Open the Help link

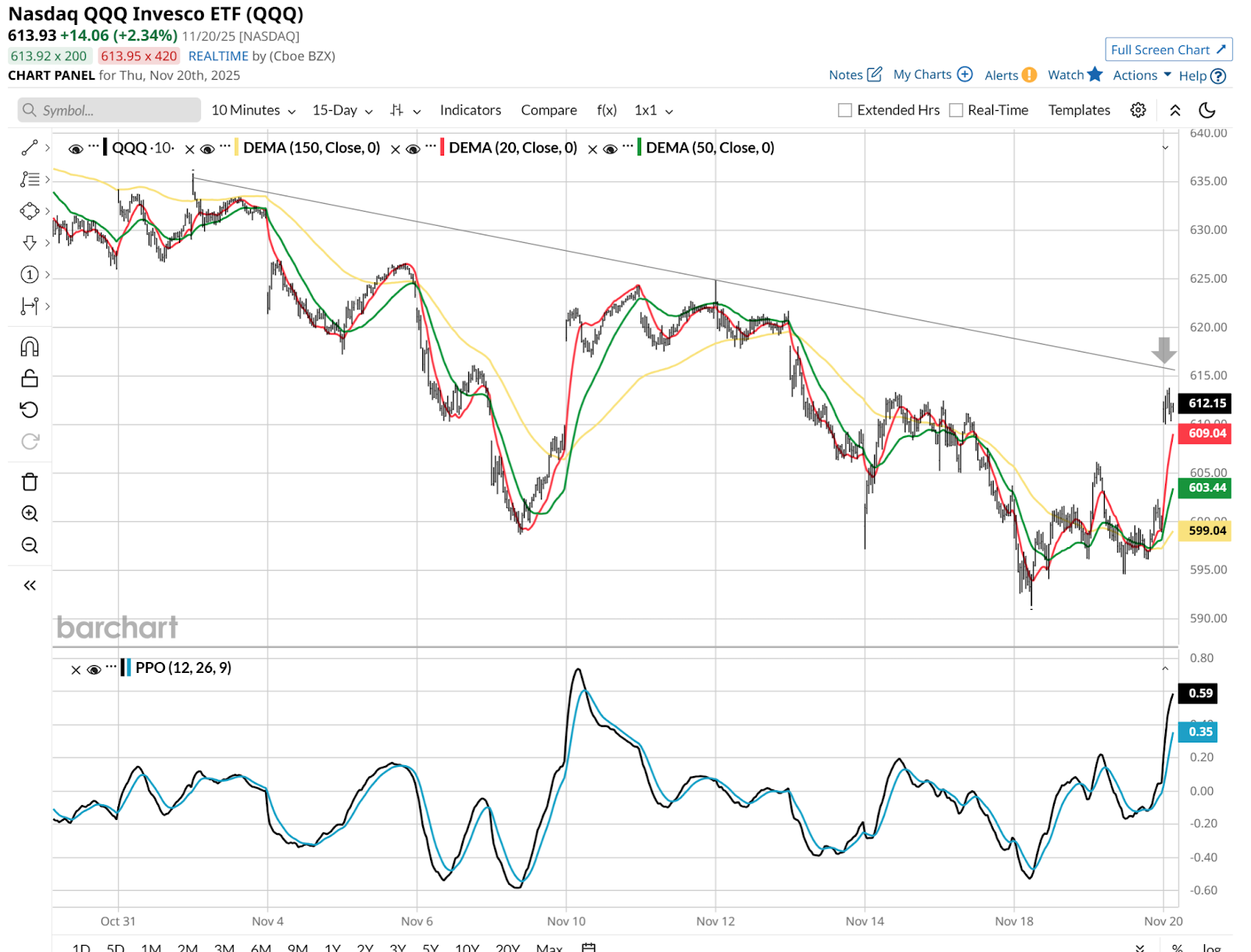[x=1203, y=76]
